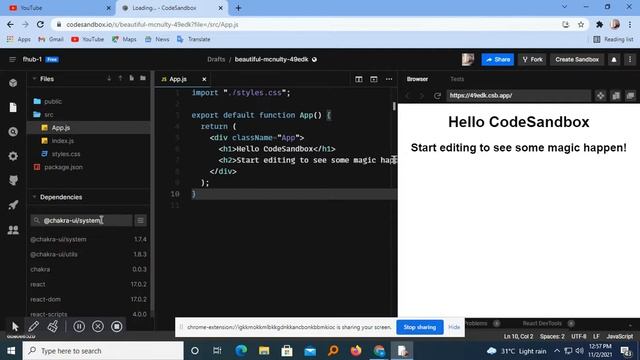
Task: Click the new folder icon in Files header
Action: [143, 78]
